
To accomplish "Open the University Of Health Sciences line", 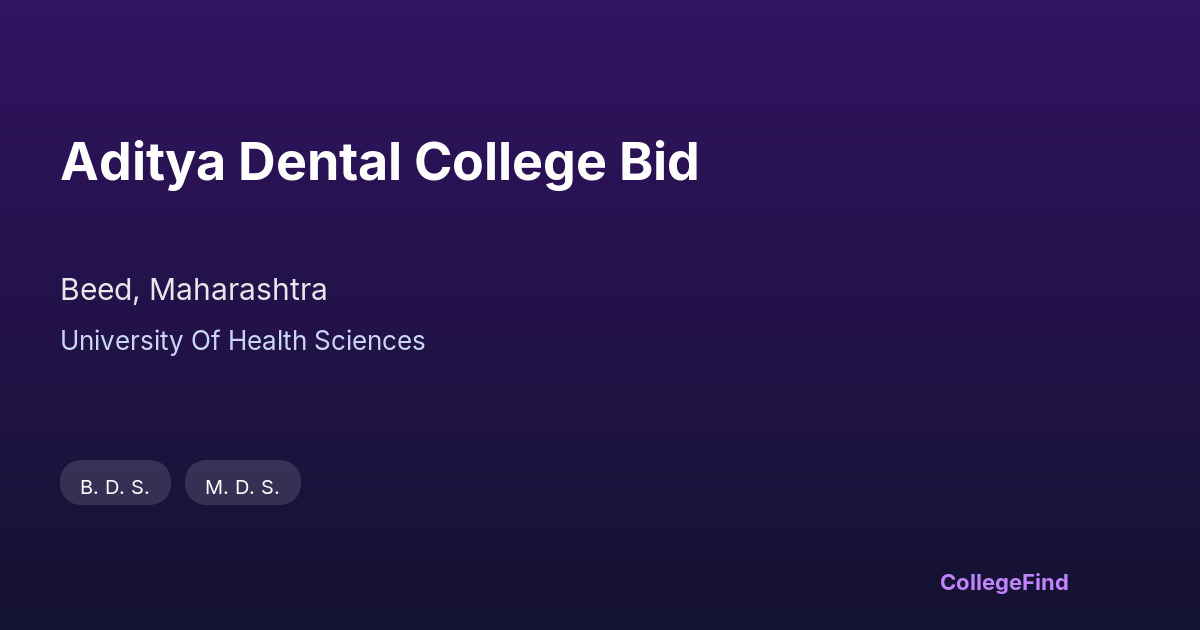I will tap(242, 341).
